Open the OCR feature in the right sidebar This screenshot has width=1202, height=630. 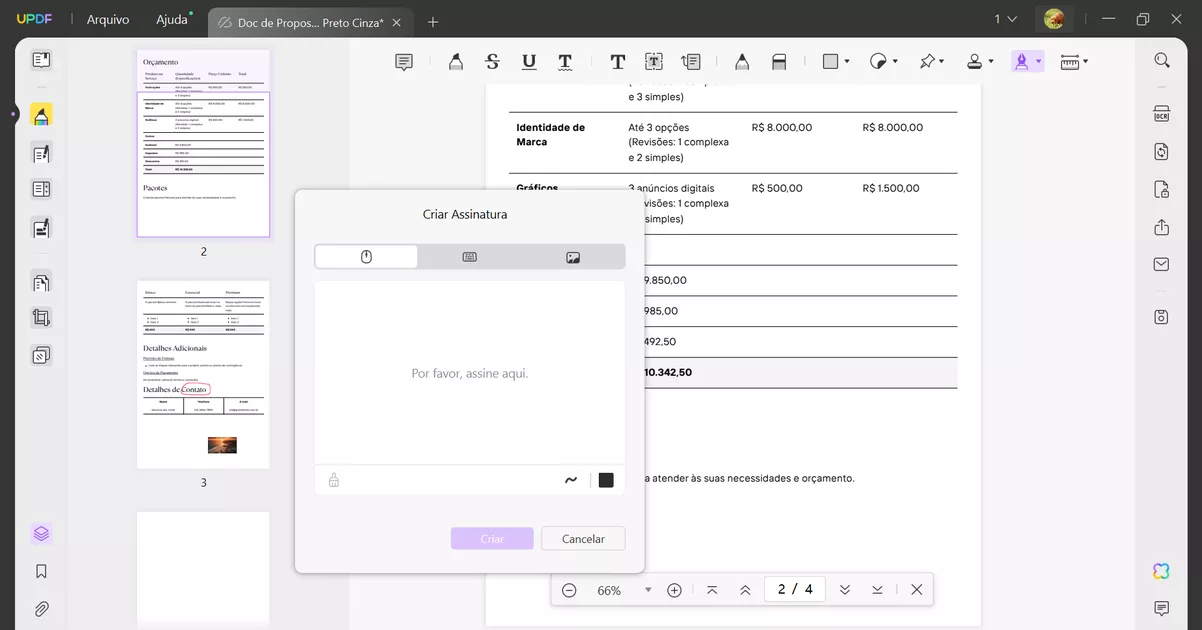pos(1160,113)
